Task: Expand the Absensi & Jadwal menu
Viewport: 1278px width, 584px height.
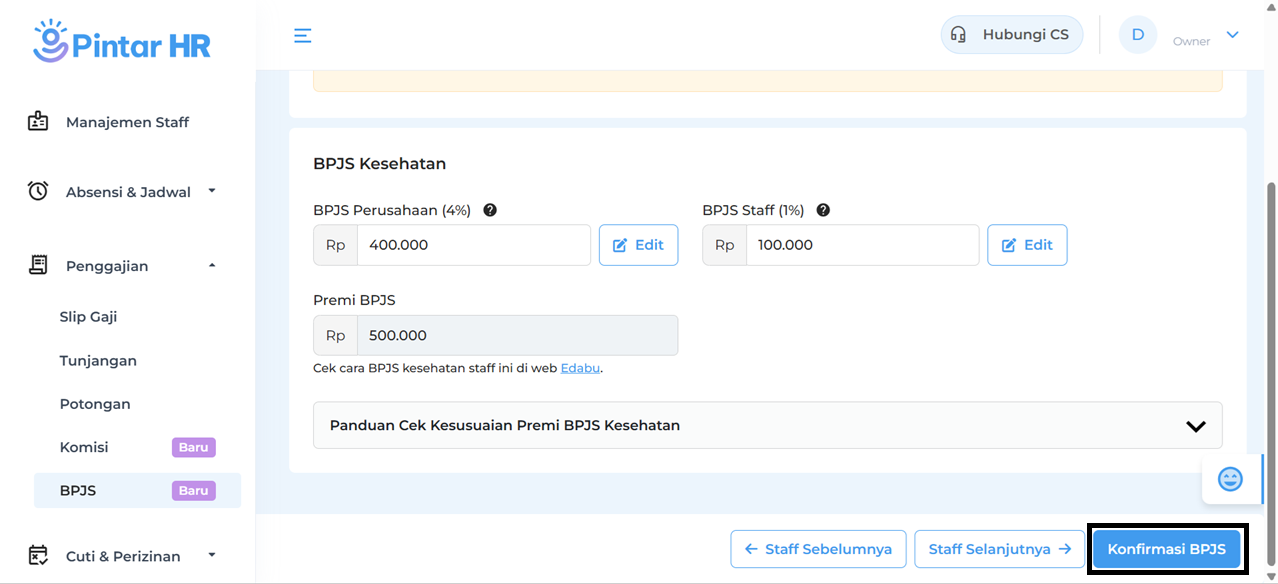Action: 211,190
